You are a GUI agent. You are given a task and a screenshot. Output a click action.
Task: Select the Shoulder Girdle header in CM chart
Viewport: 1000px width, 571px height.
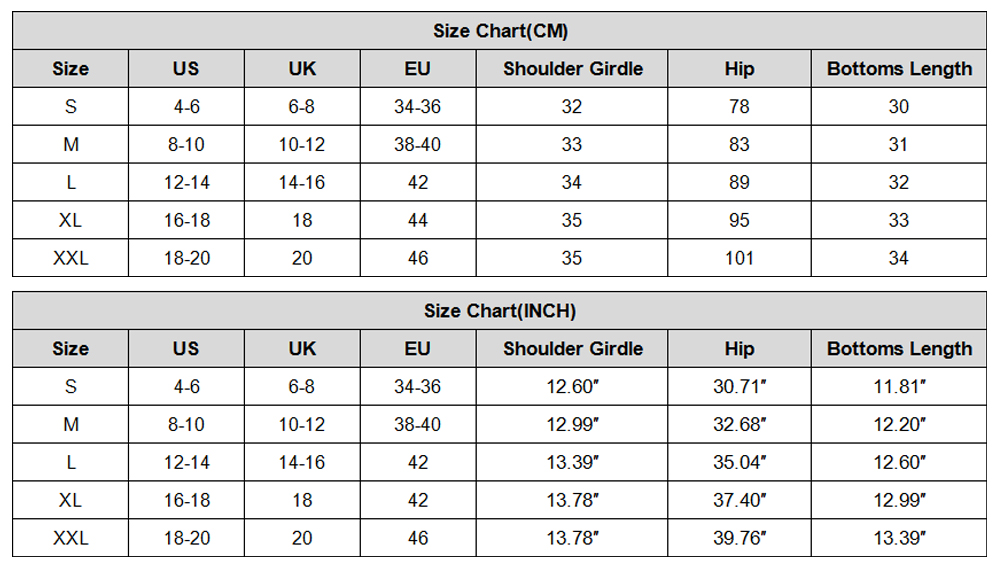point(572,69)
